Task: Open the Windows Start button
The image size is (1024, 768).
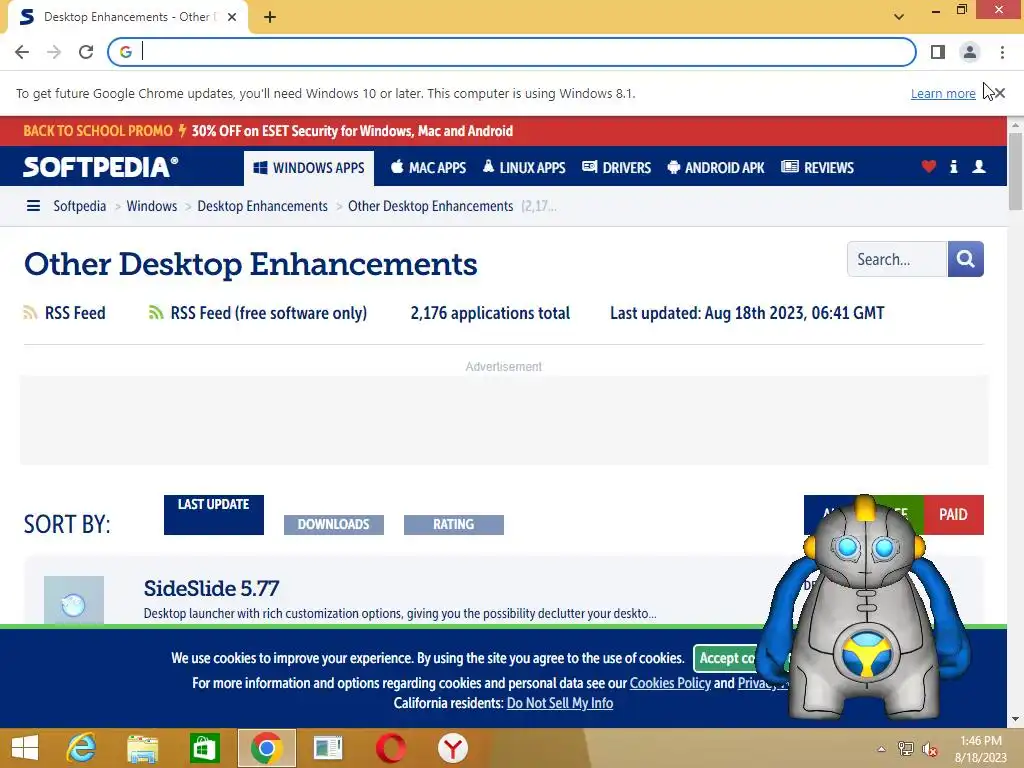Action: (x=25, y=748)
